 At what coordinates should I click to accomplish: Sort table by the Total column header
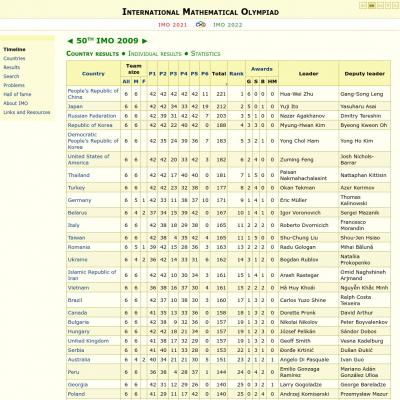[219, 74]
